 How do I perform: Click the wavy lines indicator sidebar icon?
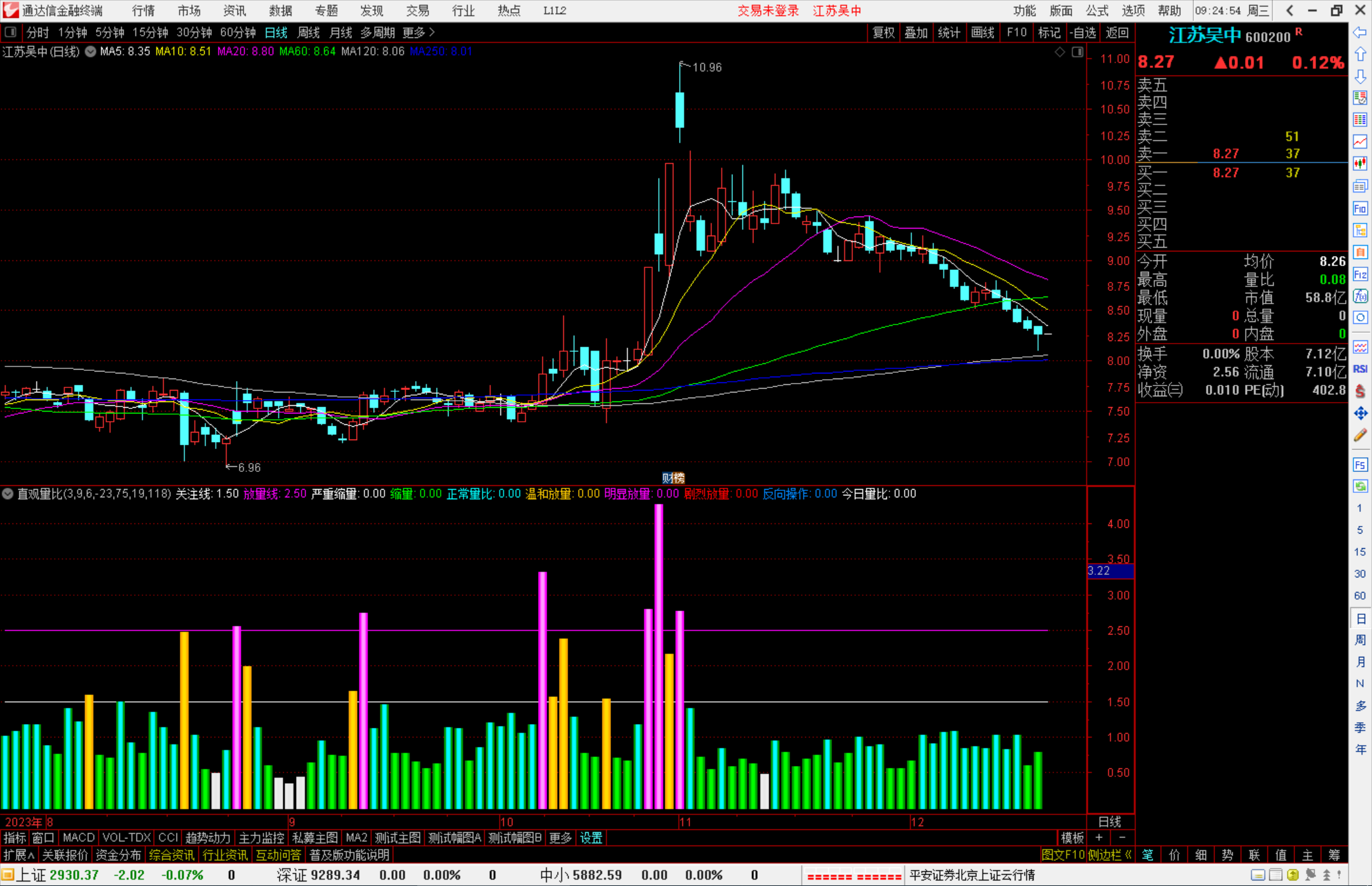coord(1360,347)
